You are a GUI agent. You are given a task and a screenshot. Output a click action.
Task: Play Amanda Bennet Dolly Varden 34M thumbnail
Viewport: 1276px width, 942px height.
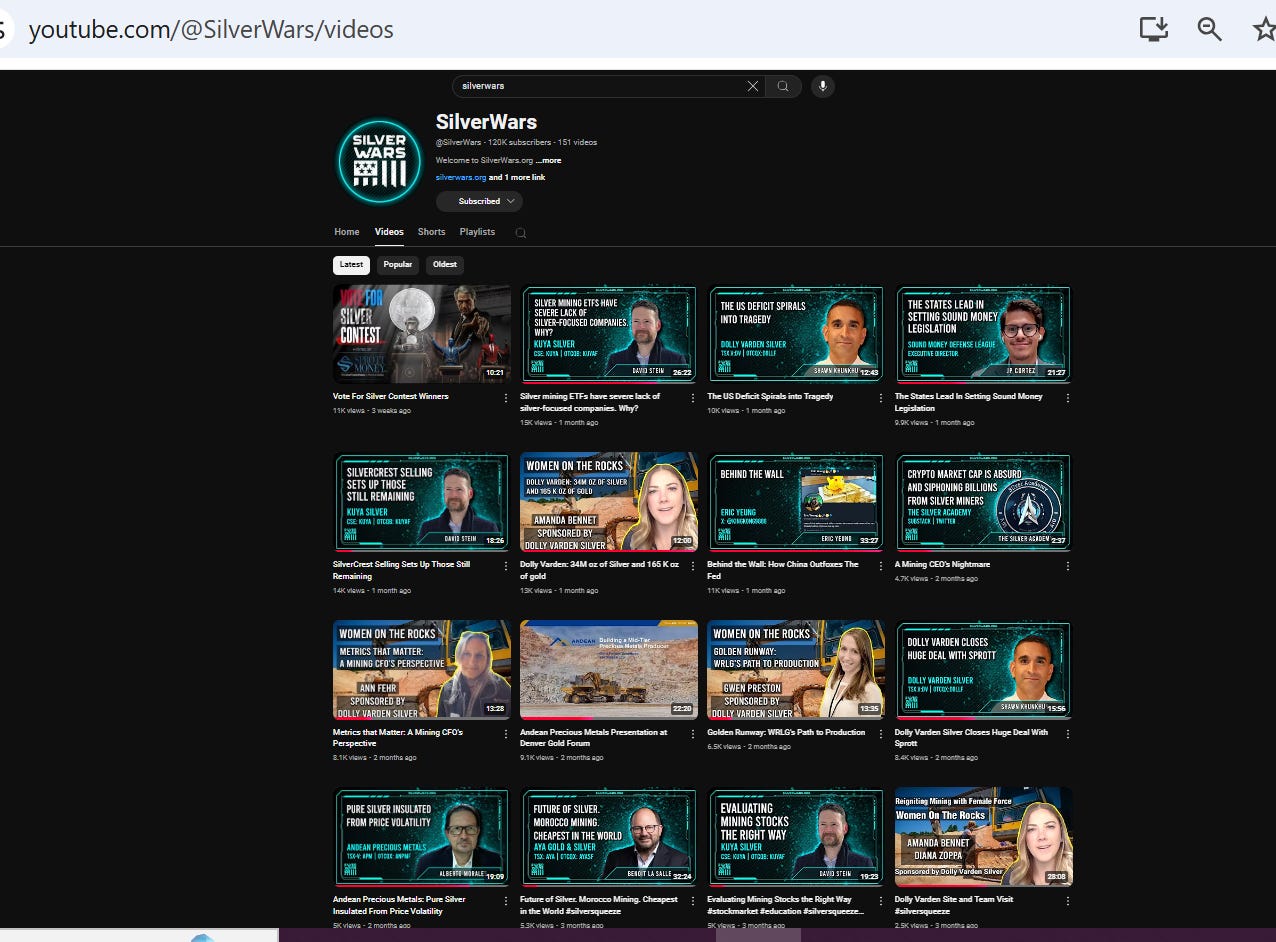pyautogui.click(x=609, y=502)
